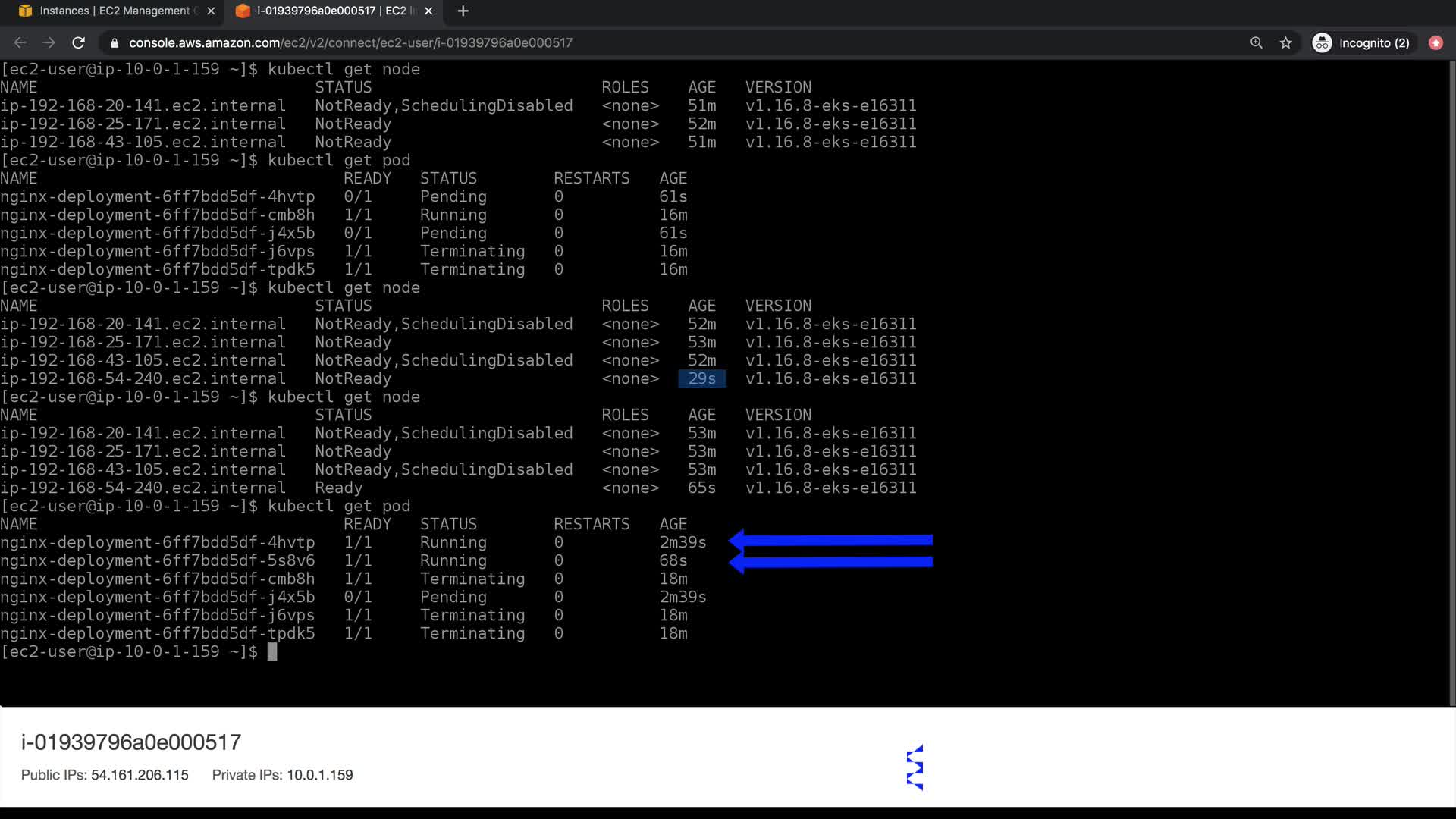Click the highlighted 29s age value

pyautogui.click(x=701, y=378)
